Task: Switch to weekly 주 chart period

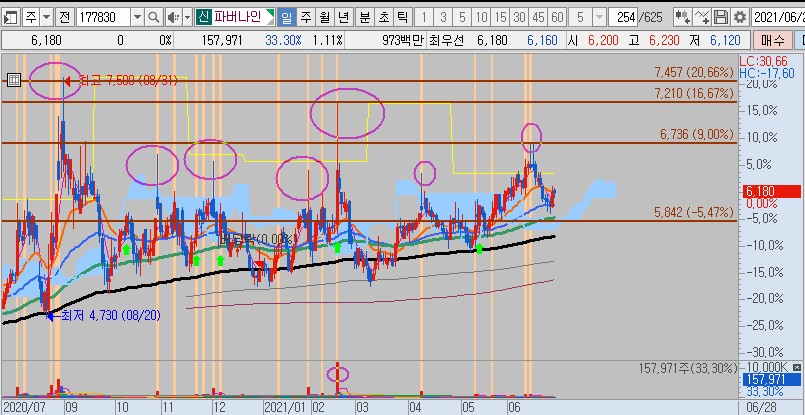Action: coord(305,17)
